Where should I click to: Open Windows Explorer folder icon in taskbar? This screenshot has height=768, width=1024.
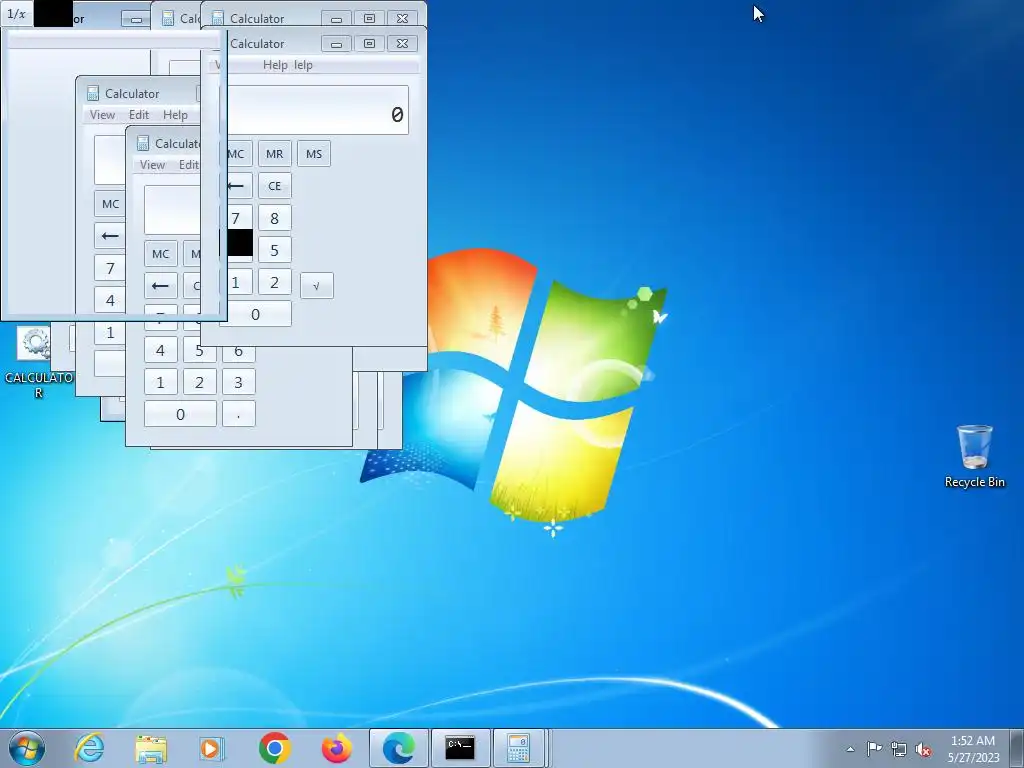151,748
